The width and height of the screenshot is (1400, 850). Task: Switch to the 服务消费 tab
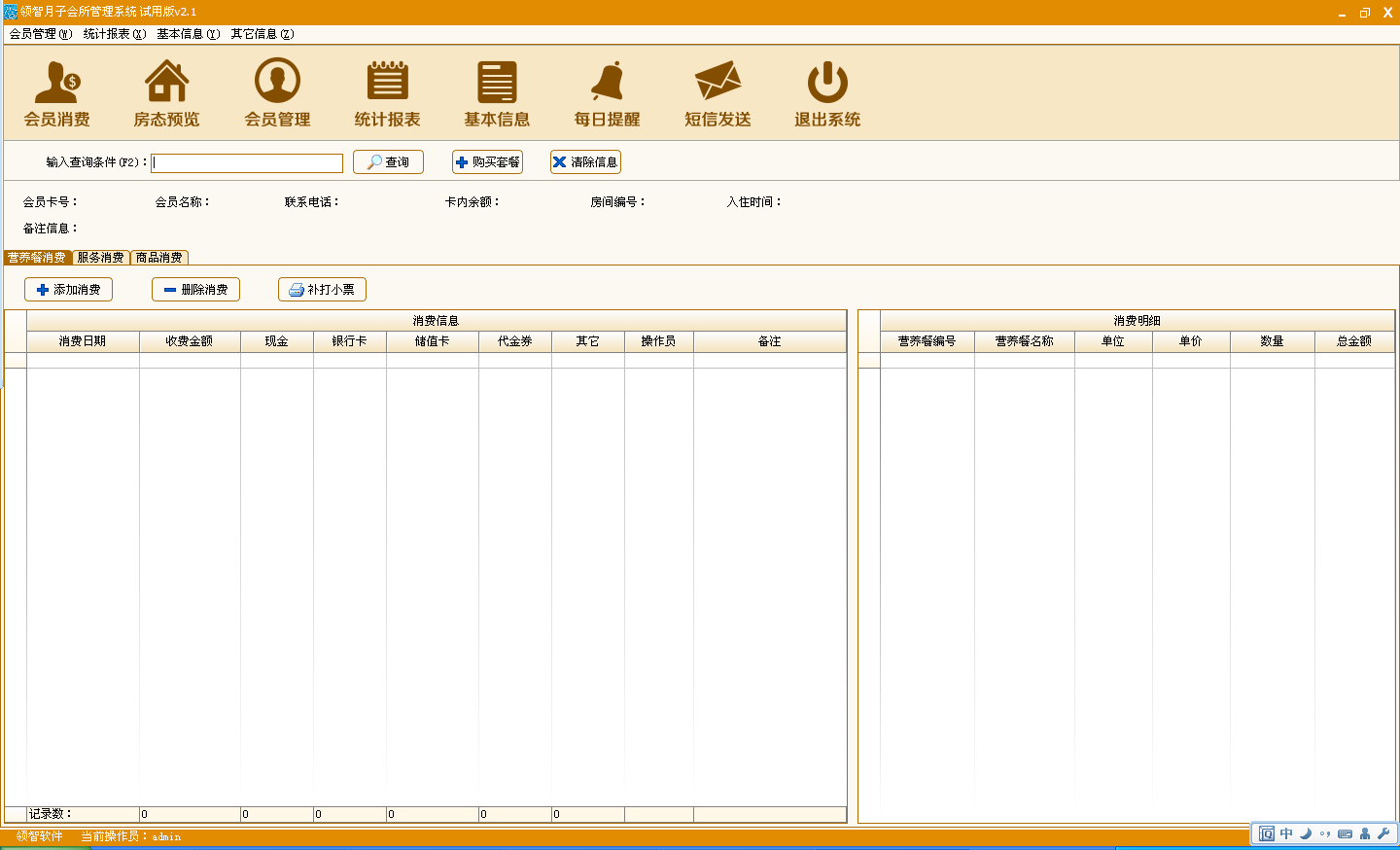101,258
